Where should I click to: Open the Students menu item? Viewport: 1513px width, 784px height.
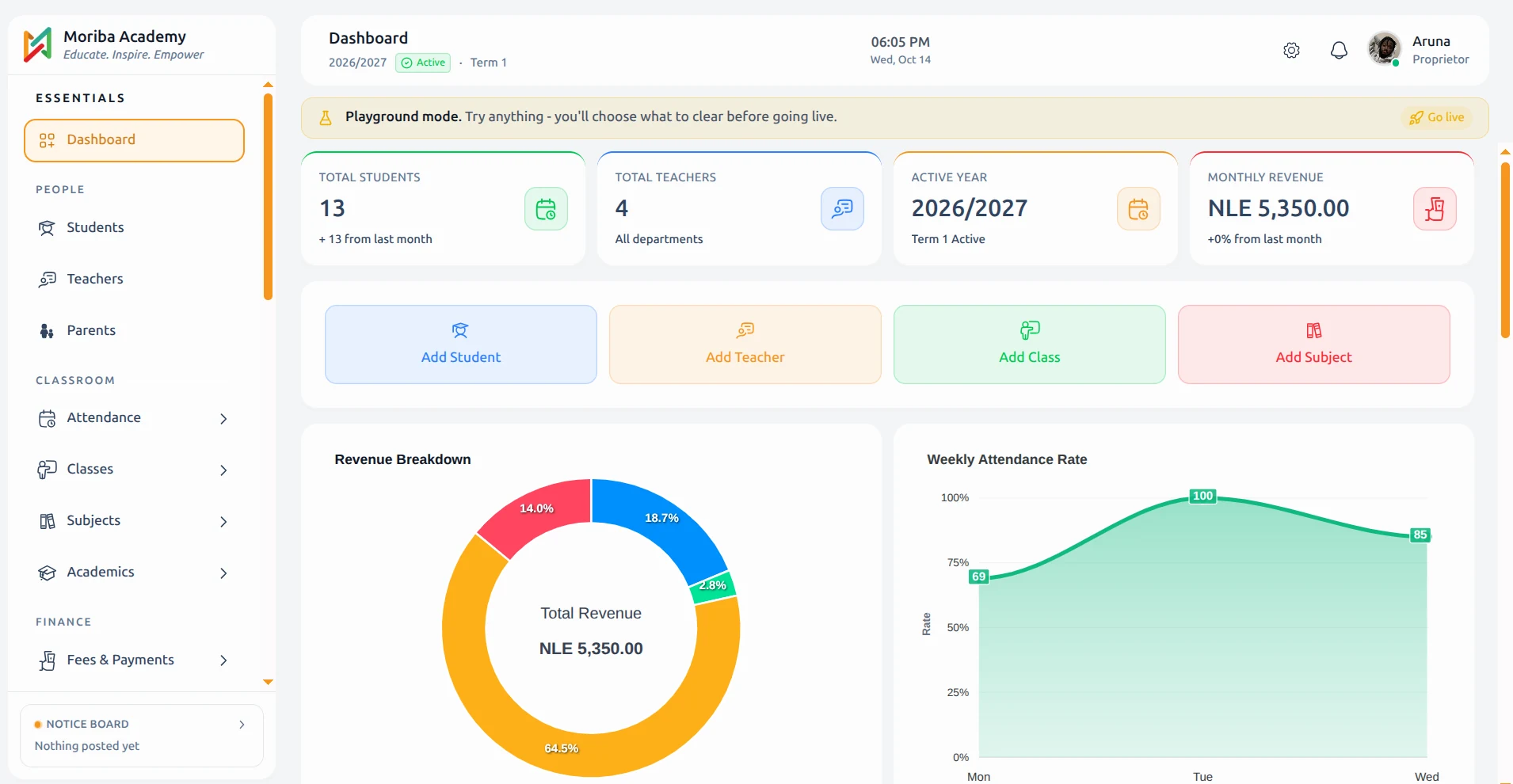pos(134,228)
